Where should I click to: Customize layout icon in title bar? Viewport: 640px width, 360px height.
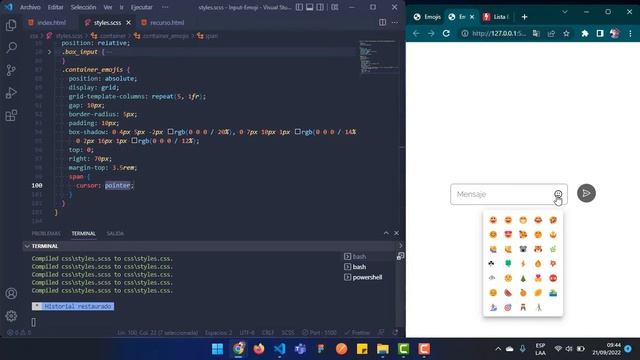[335, 7]
